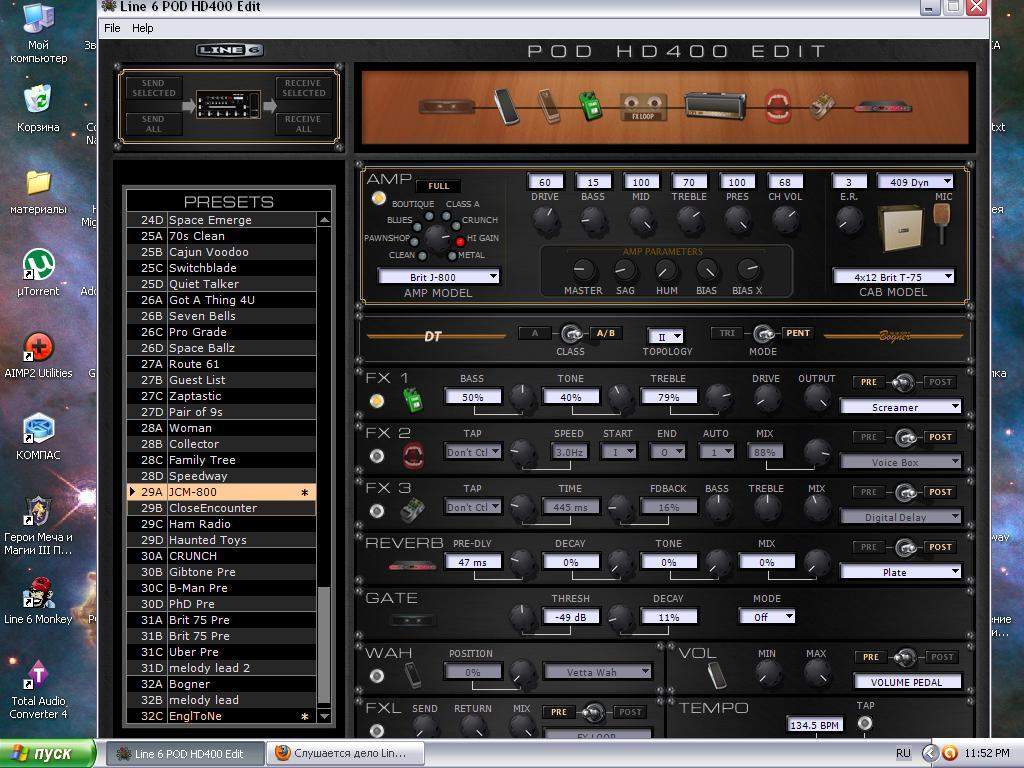
Task: Open the File menu
Action: [112, 28]
